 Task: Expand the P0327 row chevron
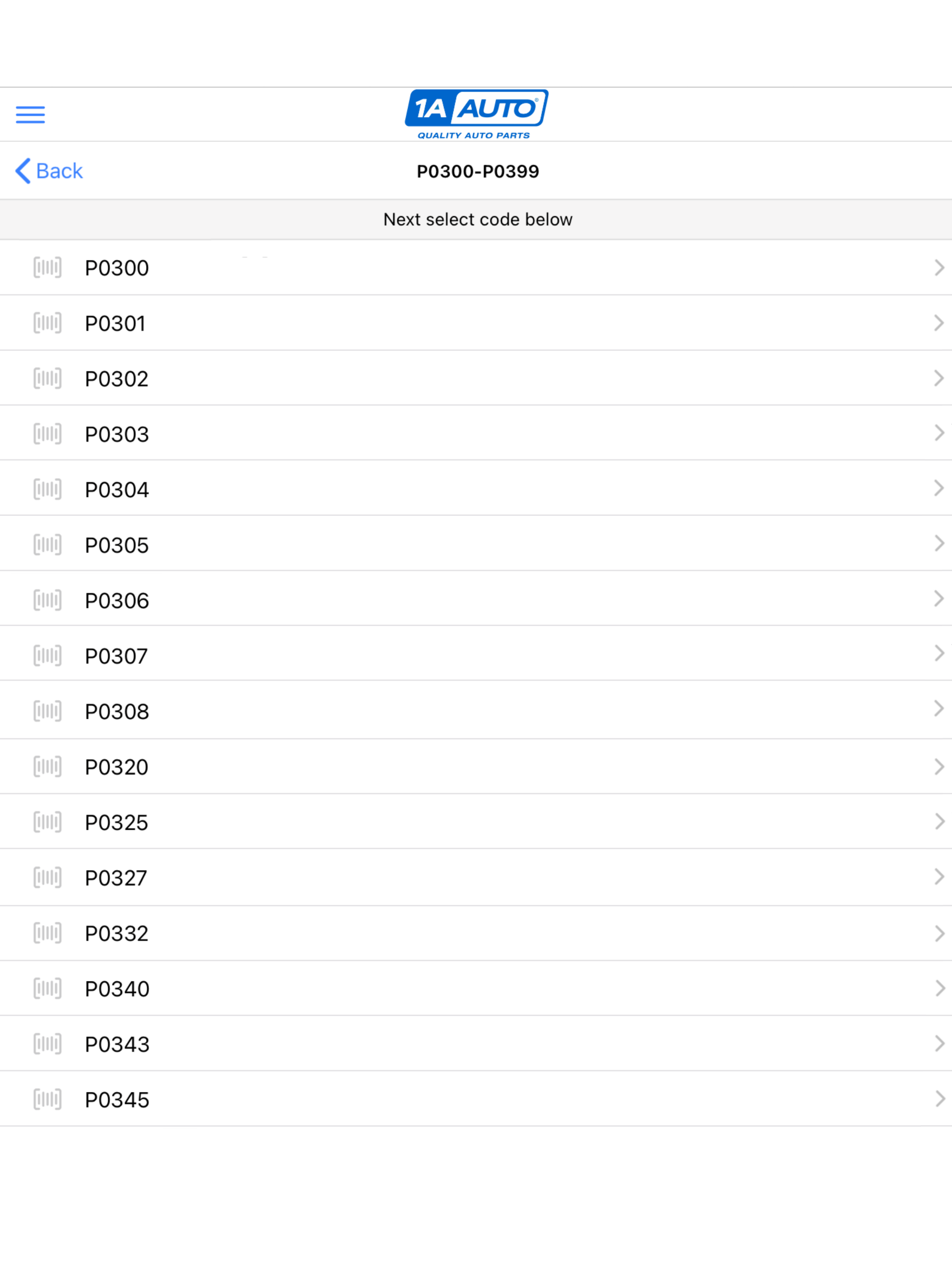tap(939, 877)
